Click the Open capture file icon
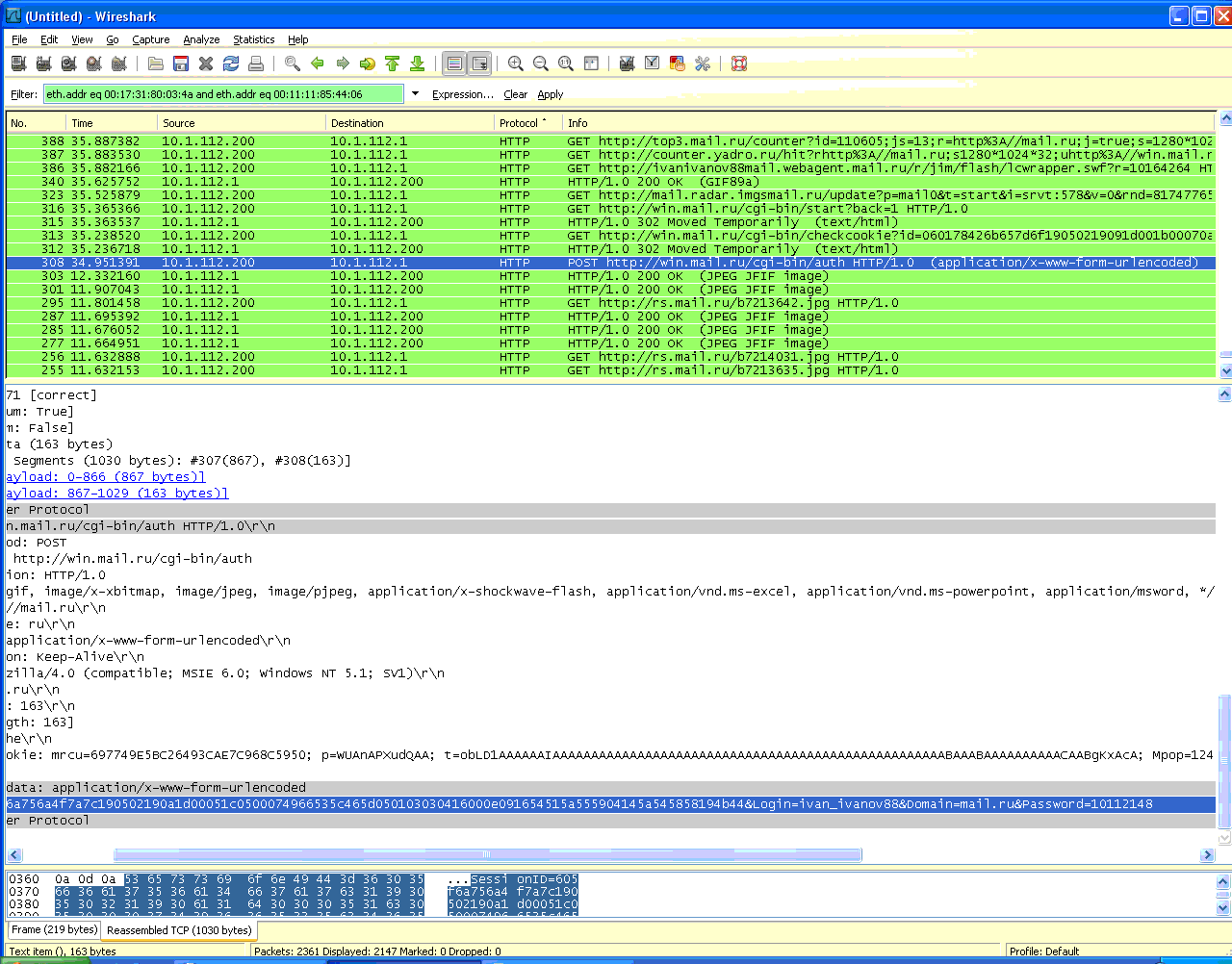 point(155,63)
